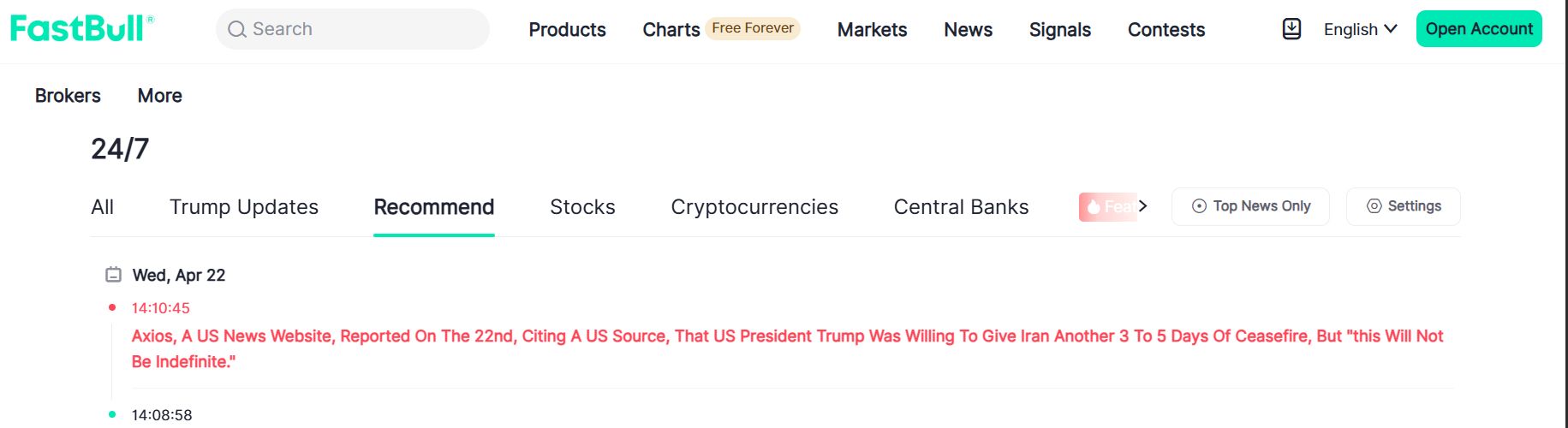Toggle Top News Only filter

1250,206
